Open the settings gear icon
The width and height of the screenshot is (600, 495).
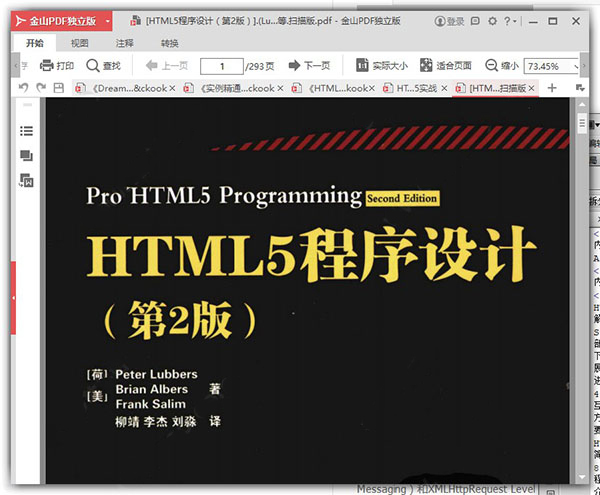pos(492,21)
